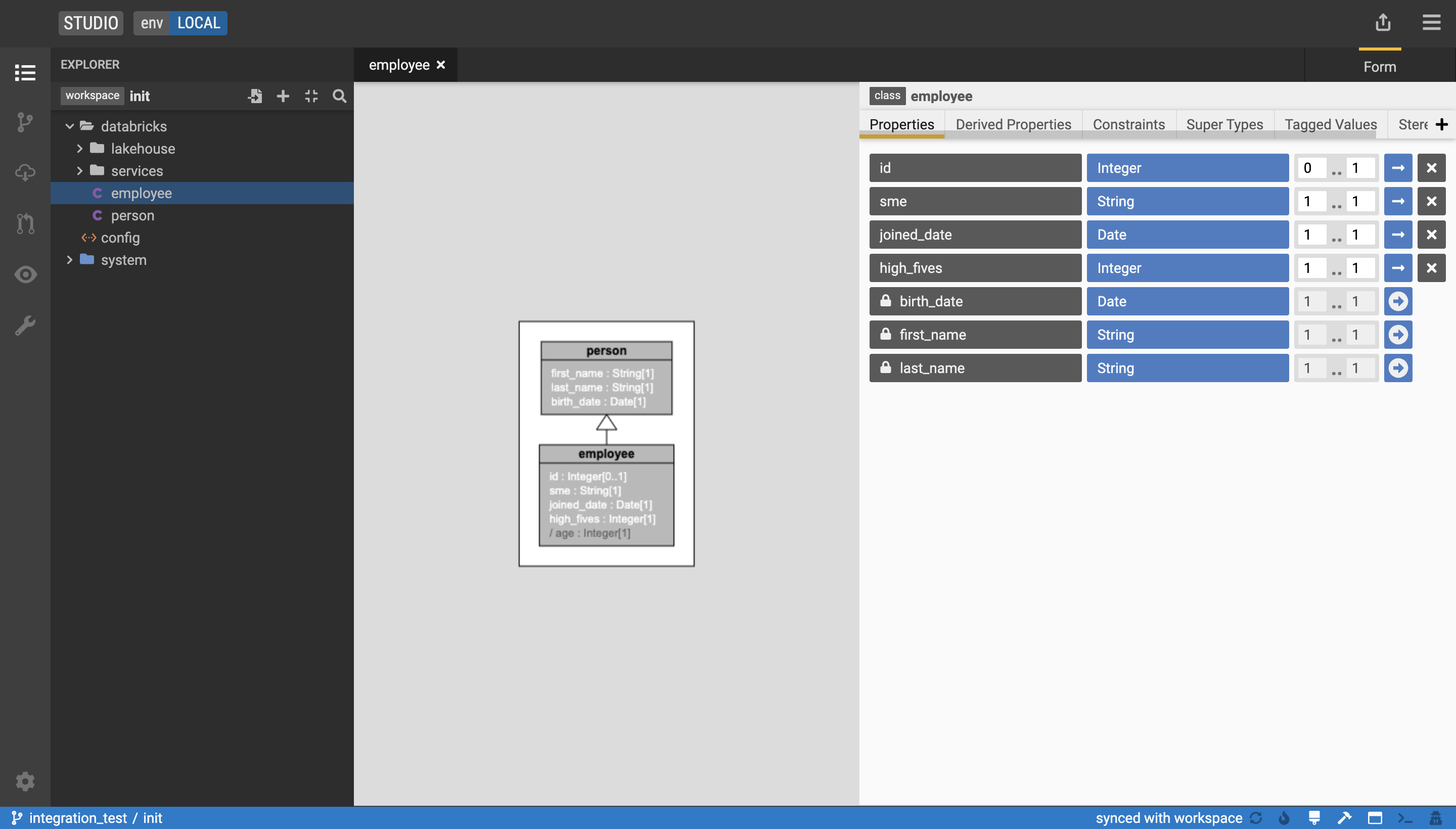Image resolution: width=1456 pixels, height=829 pixels.
Task: Open the source control branch icon in sidebar
Action: pos(24,122)
